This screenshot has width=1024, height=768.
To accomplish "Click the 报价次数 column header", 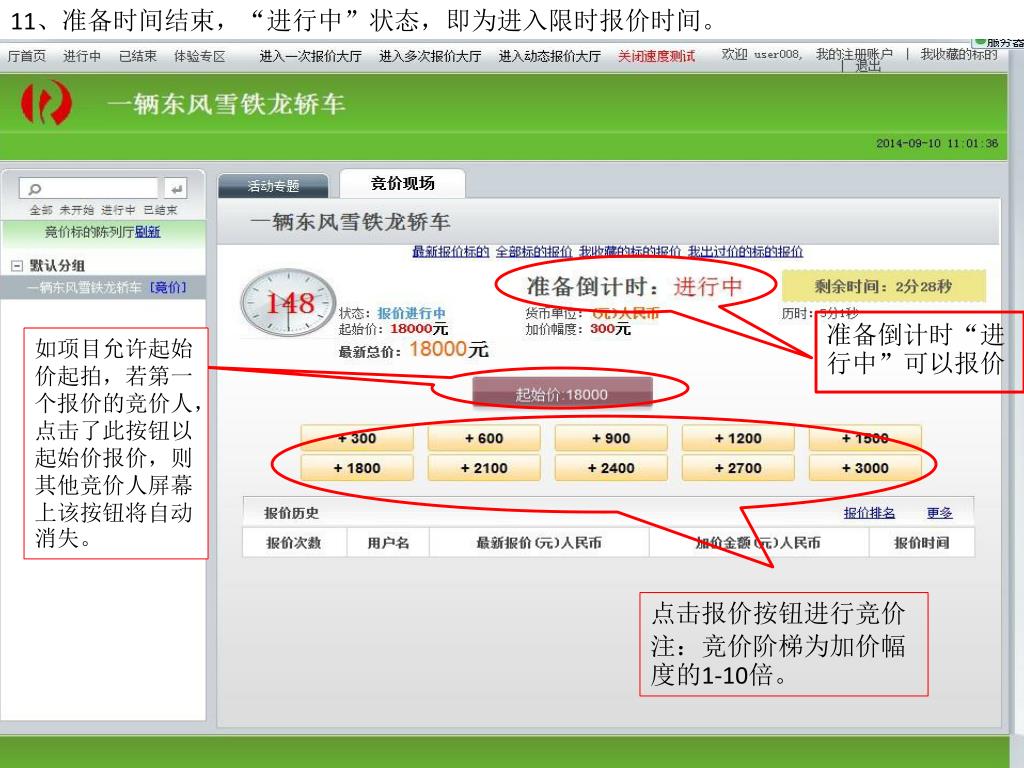I will [x=294, y=543].
